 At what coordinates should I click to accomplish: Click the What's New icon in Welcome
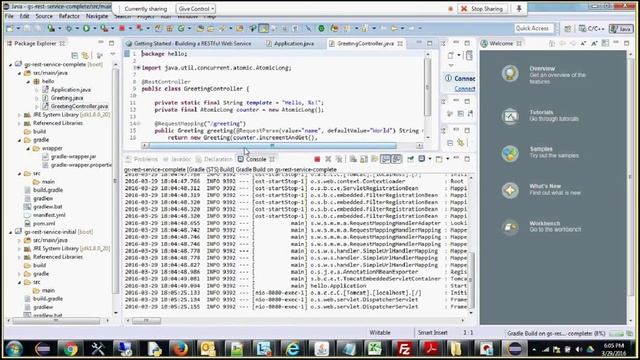click(x=510, y=190)
